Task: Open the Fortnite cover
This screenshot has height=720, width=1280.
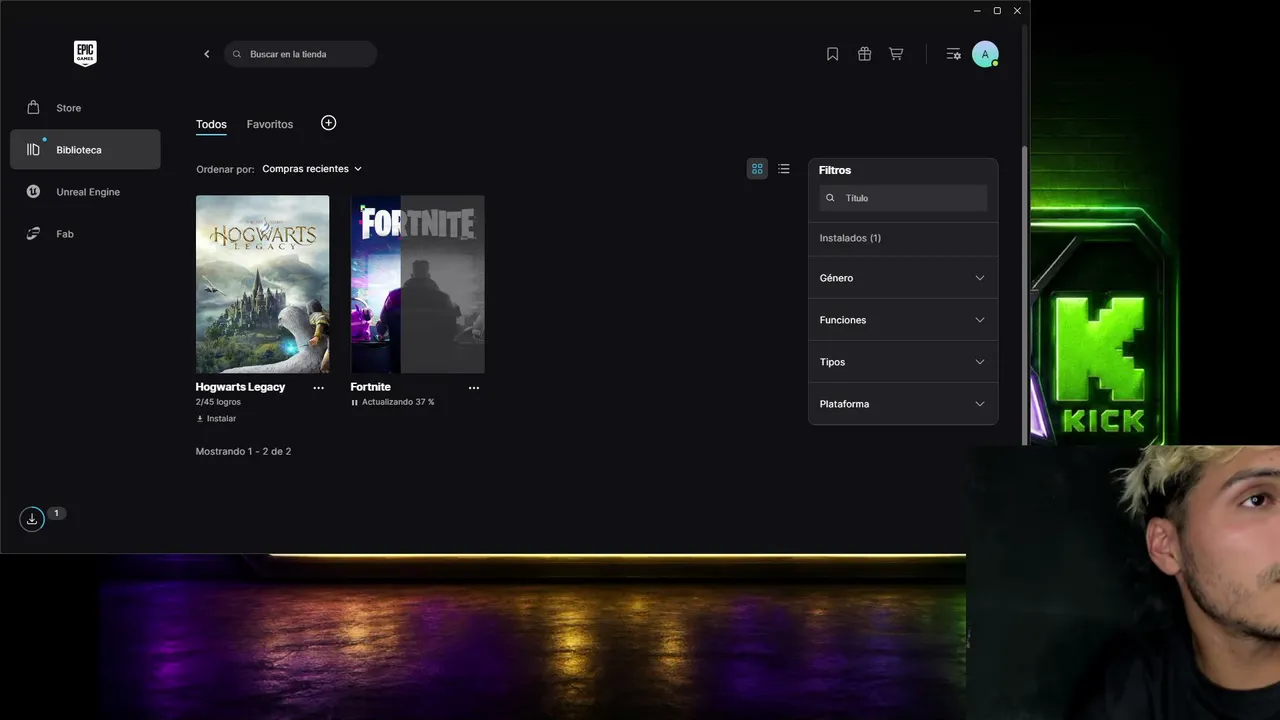Action: [418, 284]
